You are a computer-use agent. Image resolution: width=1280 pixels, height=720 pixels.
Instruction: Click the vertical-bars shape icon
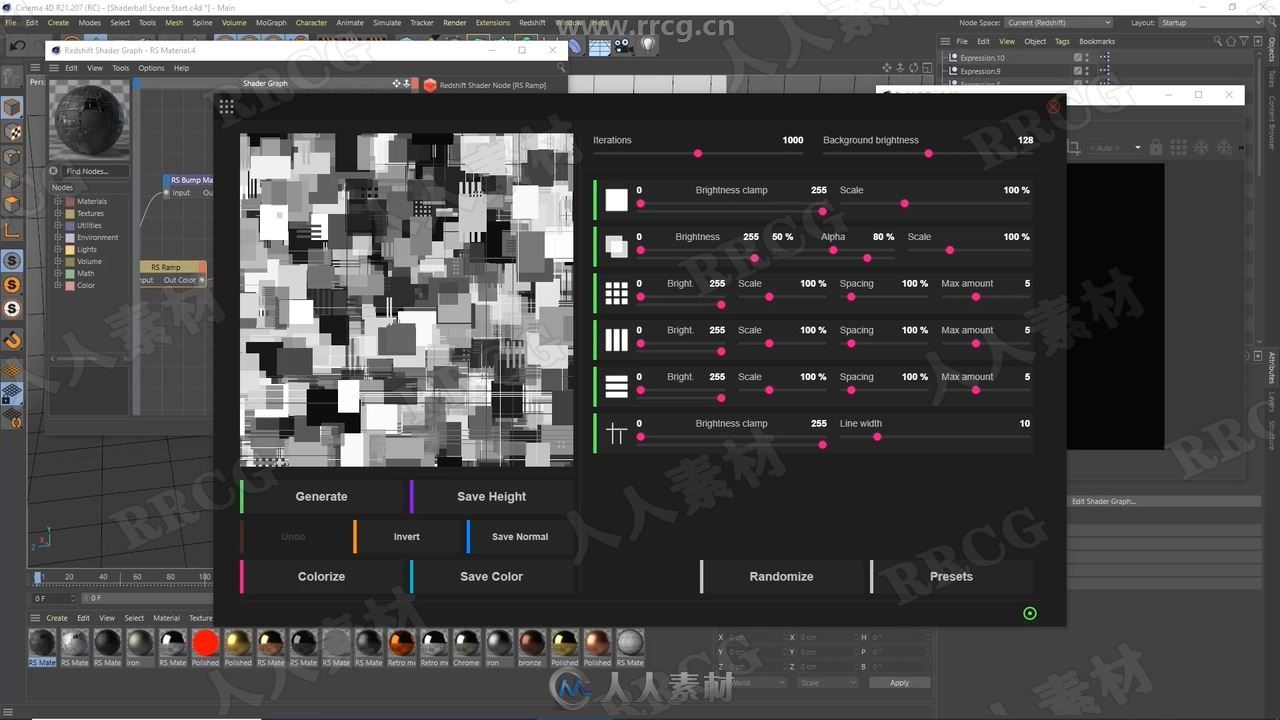click(x=616, y=340)
